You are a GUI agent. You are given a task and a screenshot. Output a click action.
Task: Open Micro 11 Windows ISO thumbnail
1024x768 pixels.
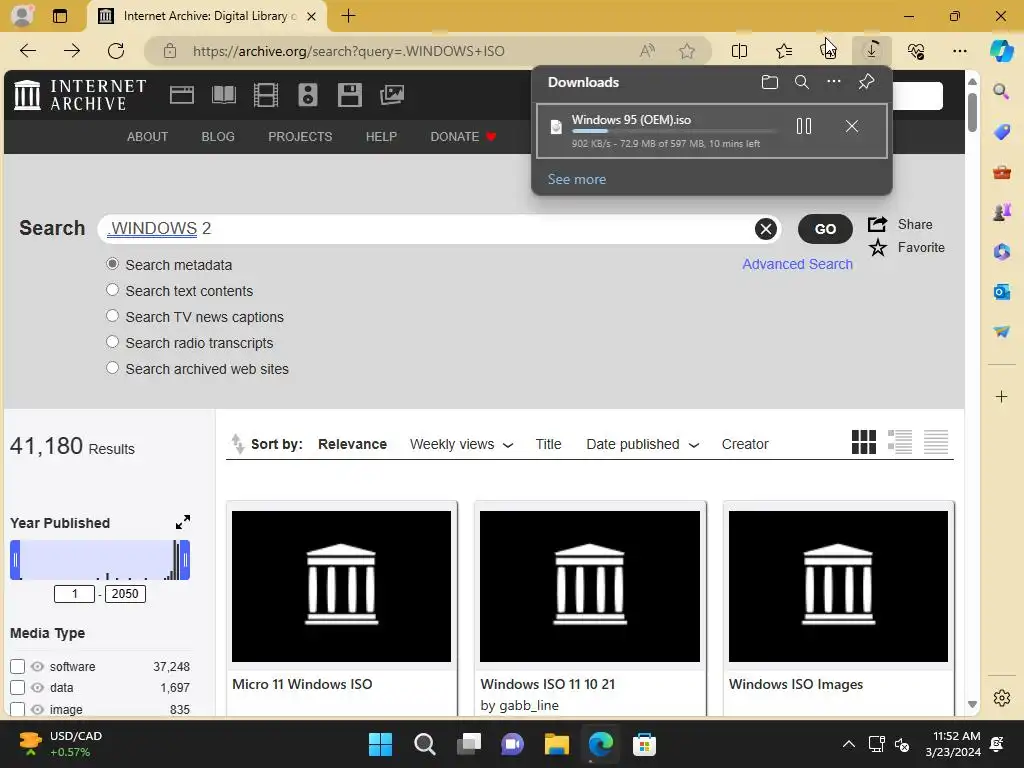(342, 586)
